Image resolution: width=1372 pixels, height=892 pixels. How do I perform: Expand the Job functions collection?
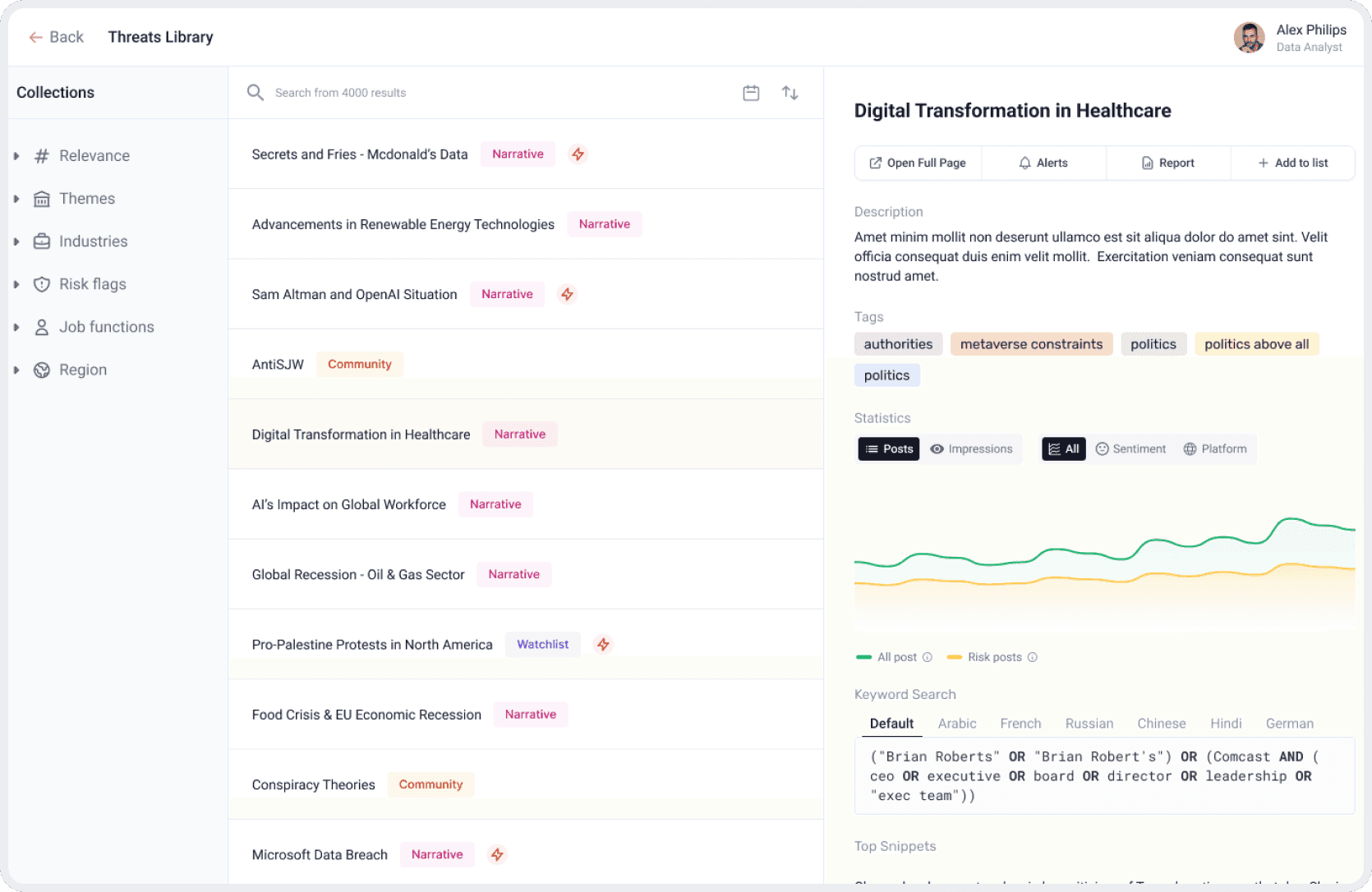[x=16, y=326]
